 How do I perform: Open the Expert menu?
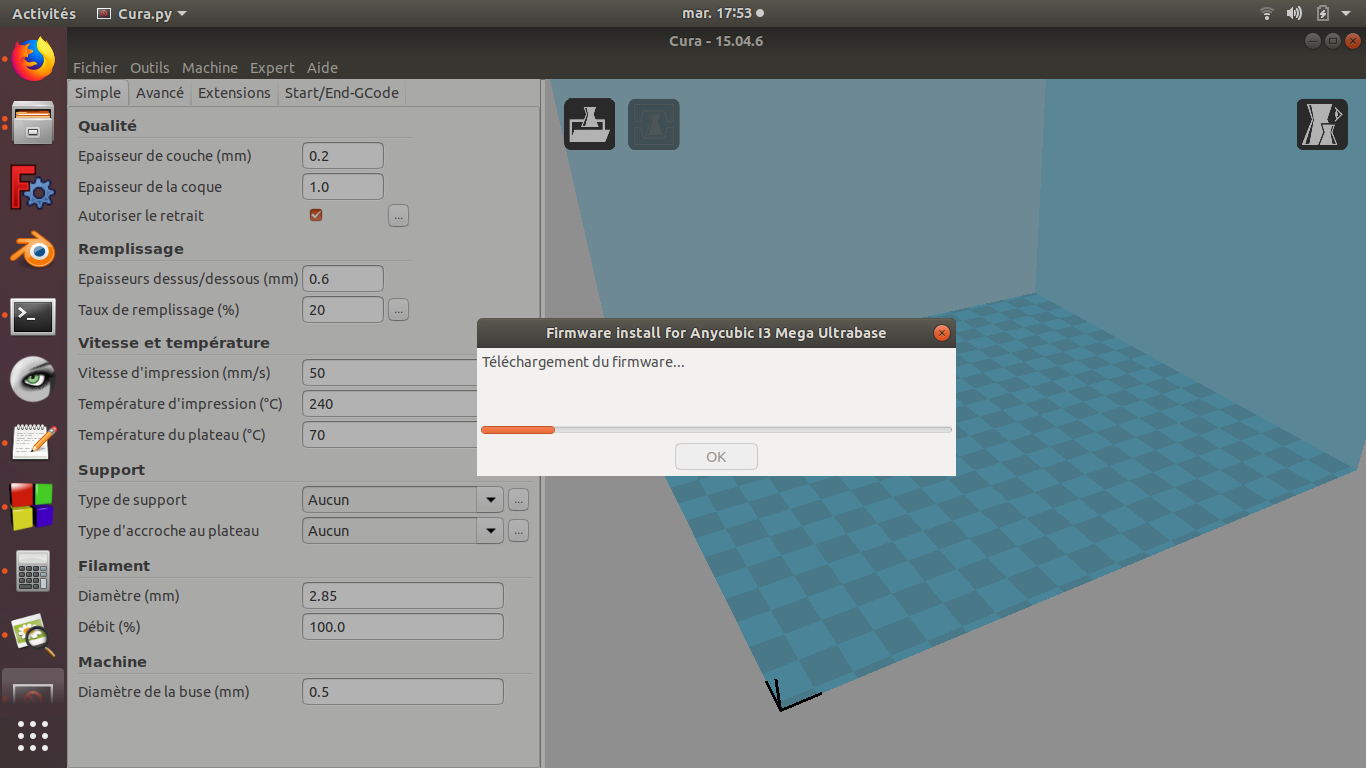(x=272, y=68)
